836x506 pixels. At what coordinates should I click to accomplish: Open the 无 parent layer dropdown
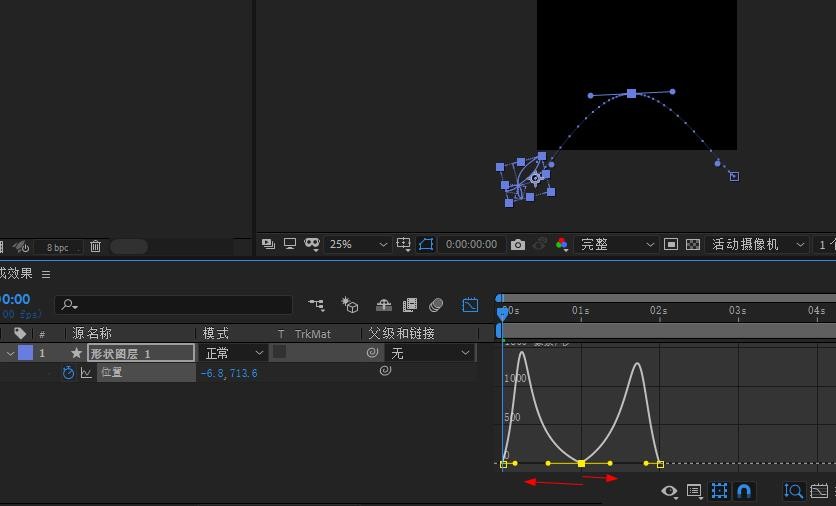pyautogui.click(x=430, y=353)
